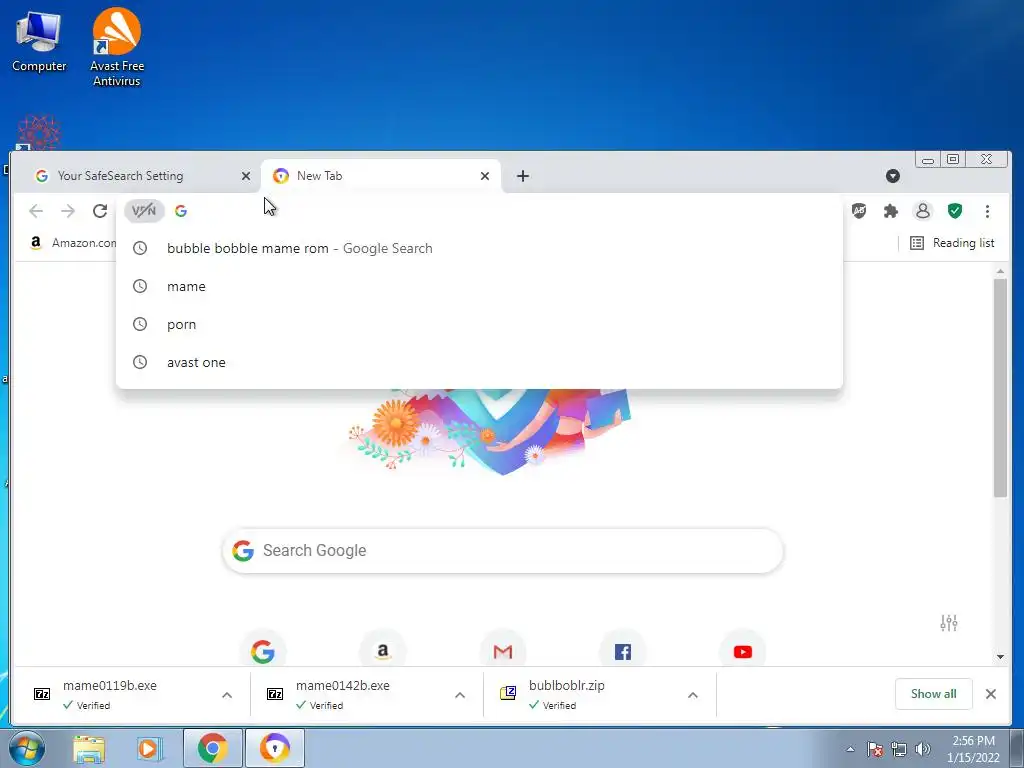1024x768 pixels.
Task: Switch to Avast Secure Browser in taskbar
Action: [x=274, y=748]
